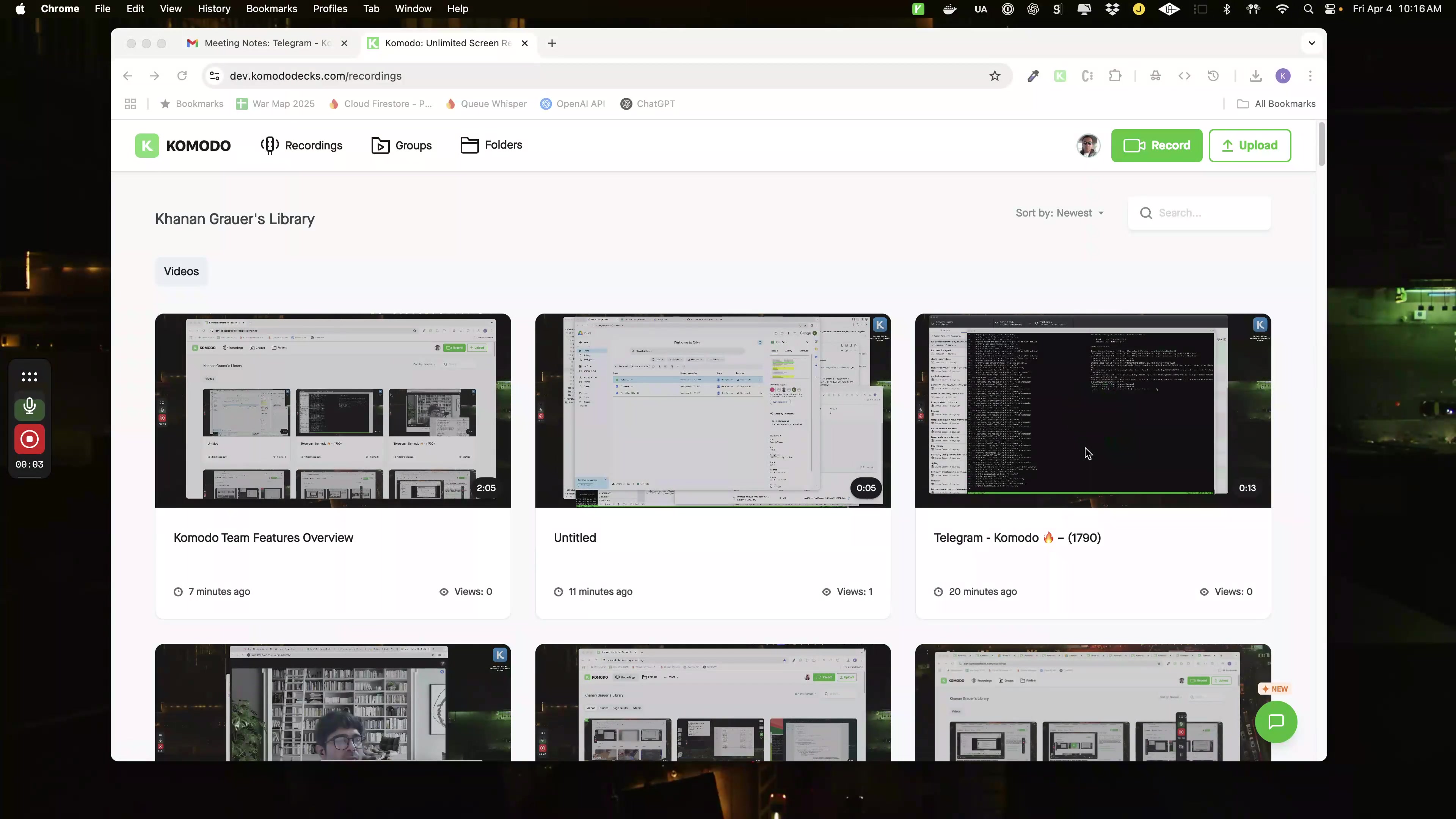1456x819 pixels.
Task: Open the Groups nav tab
Action: pyautogui.click(x=401, y=145)
